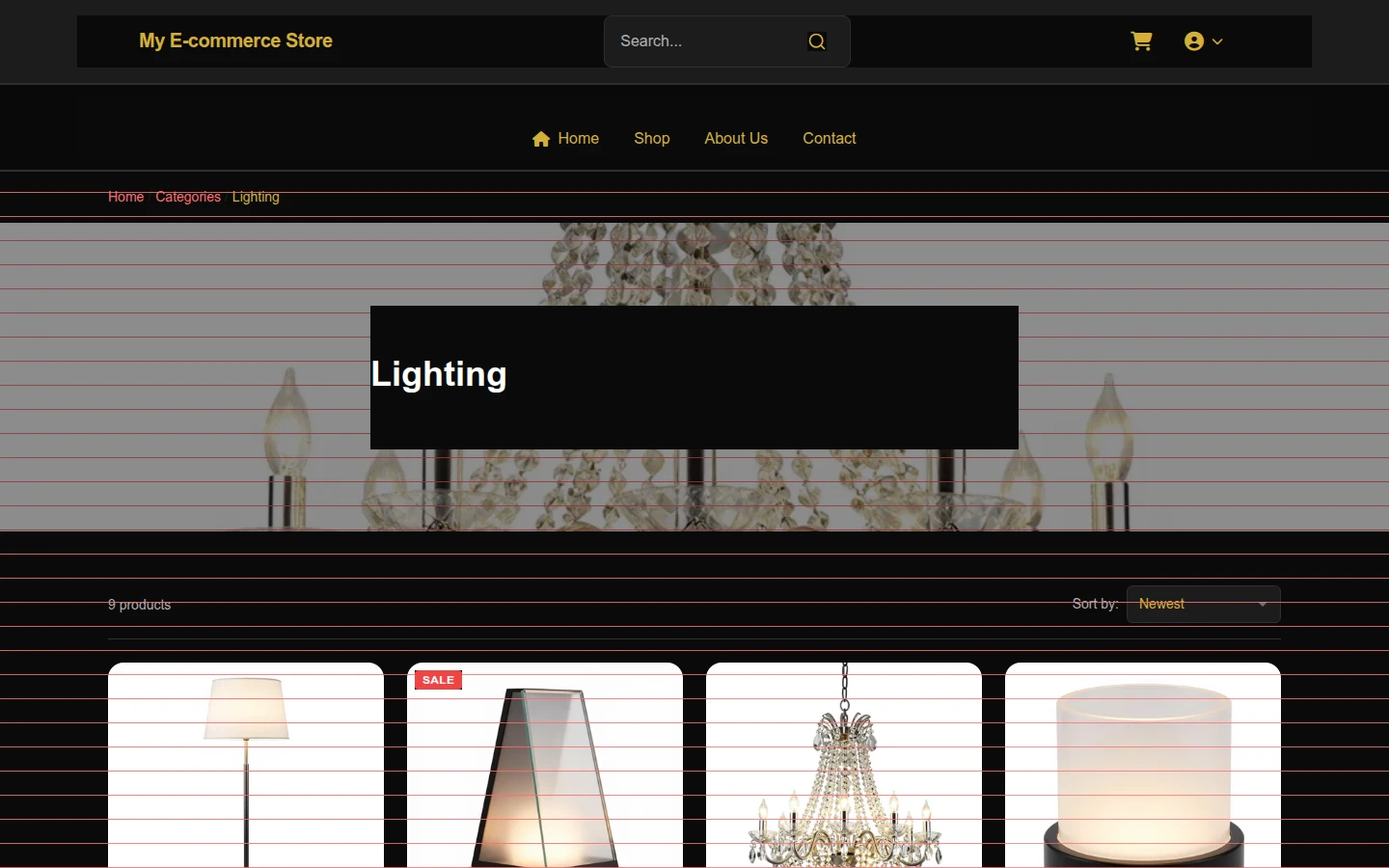
Task: Click the My E-commerce Store logo
Action: pos(235,41)
